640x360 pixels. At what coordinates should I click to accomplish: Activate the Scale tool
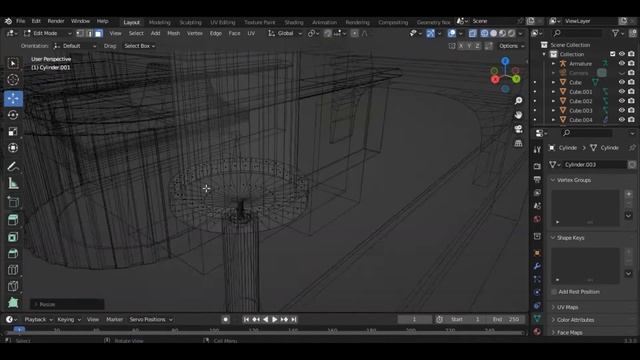tap(13, 131)
